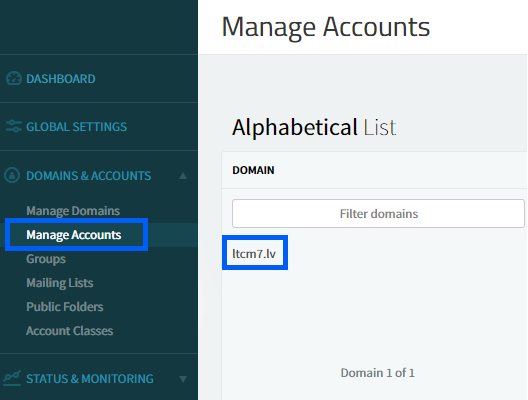
Task: Open the Groups page
Action: click(46, 259)
